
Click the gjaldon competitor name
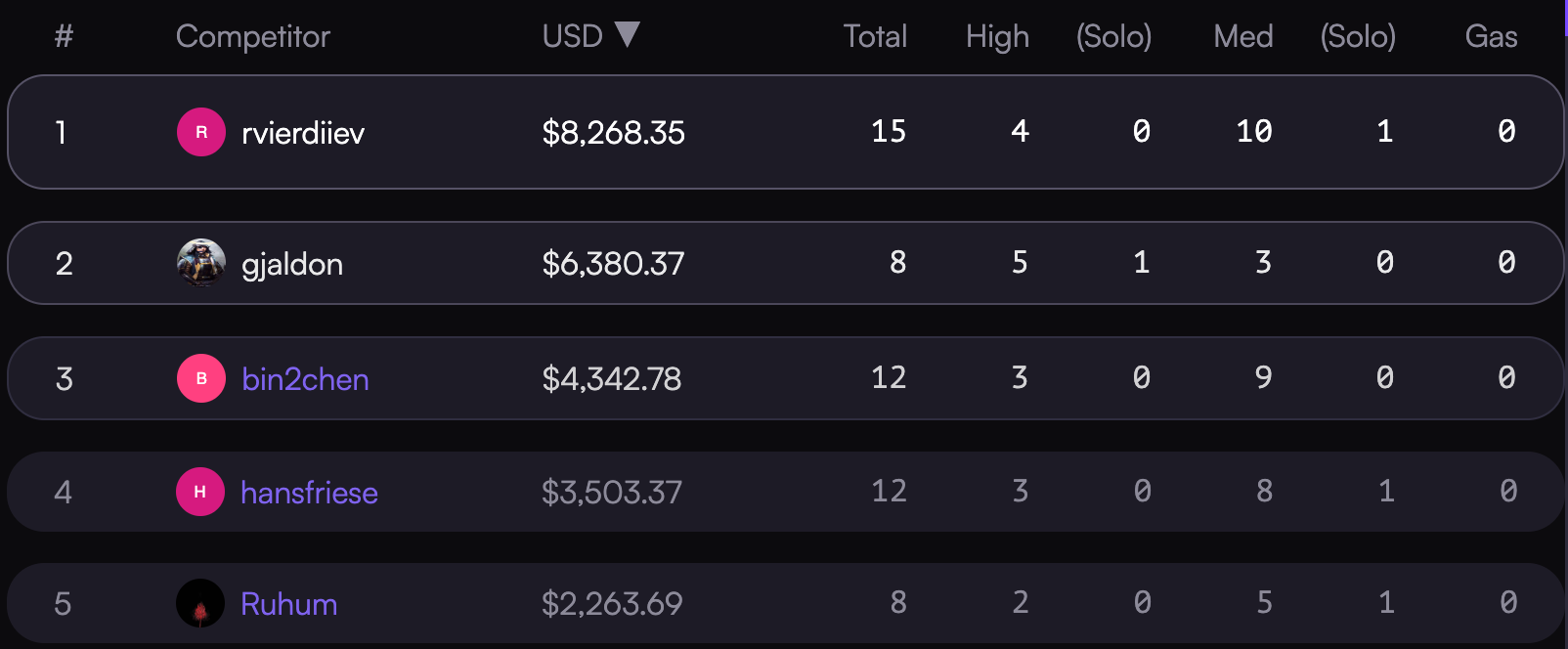(x=292, y=265)
